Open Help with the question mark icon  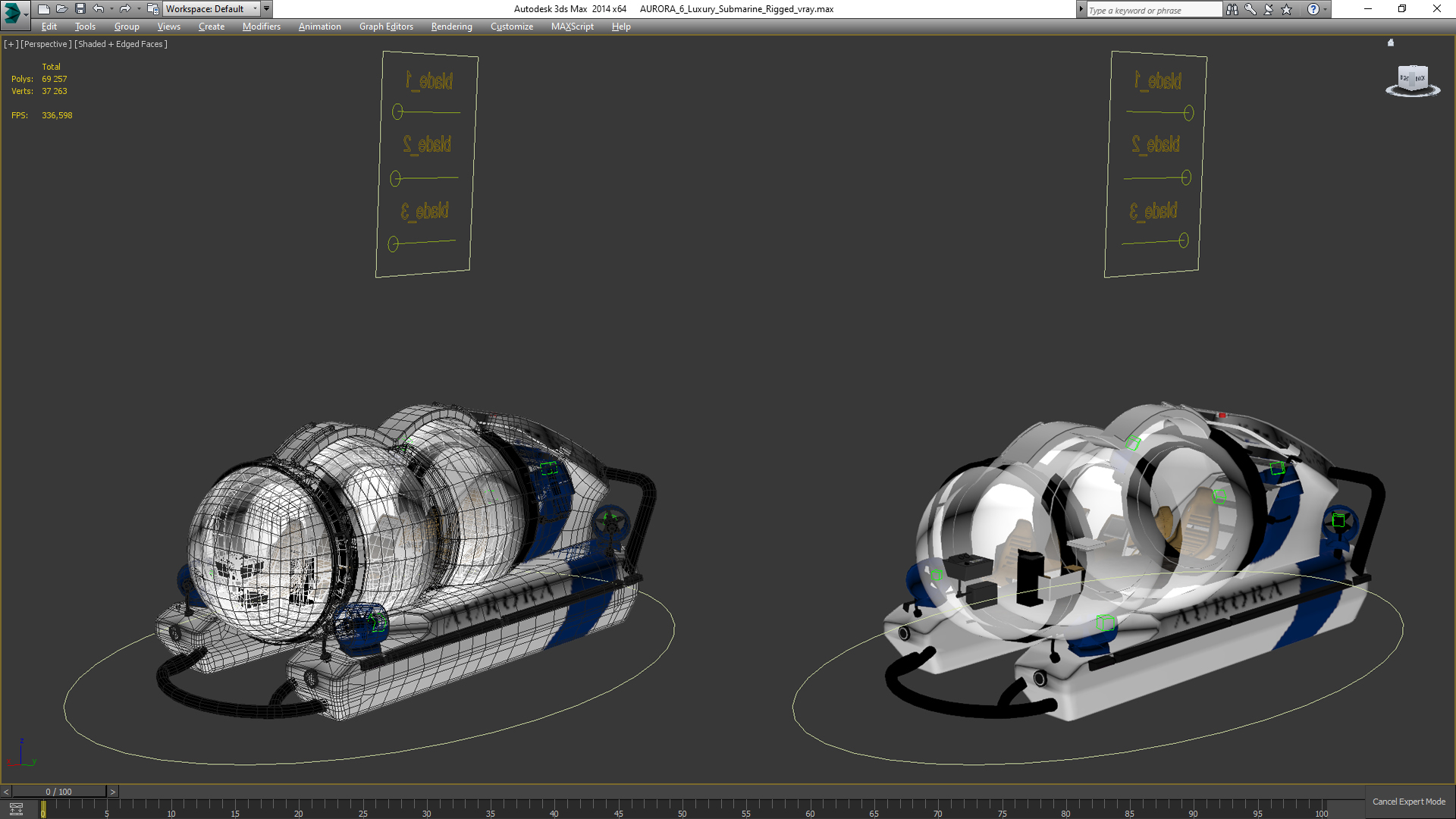[x=1313, y=9]
